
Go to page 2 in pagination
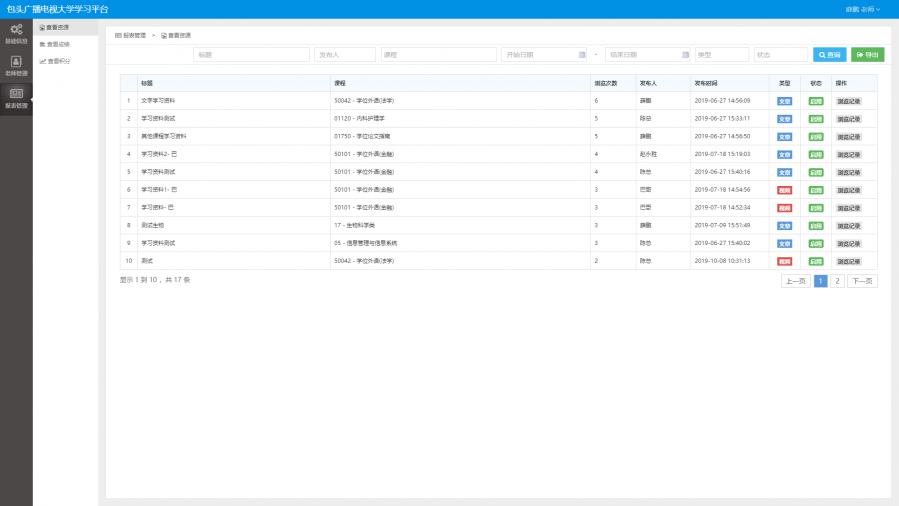838,281
